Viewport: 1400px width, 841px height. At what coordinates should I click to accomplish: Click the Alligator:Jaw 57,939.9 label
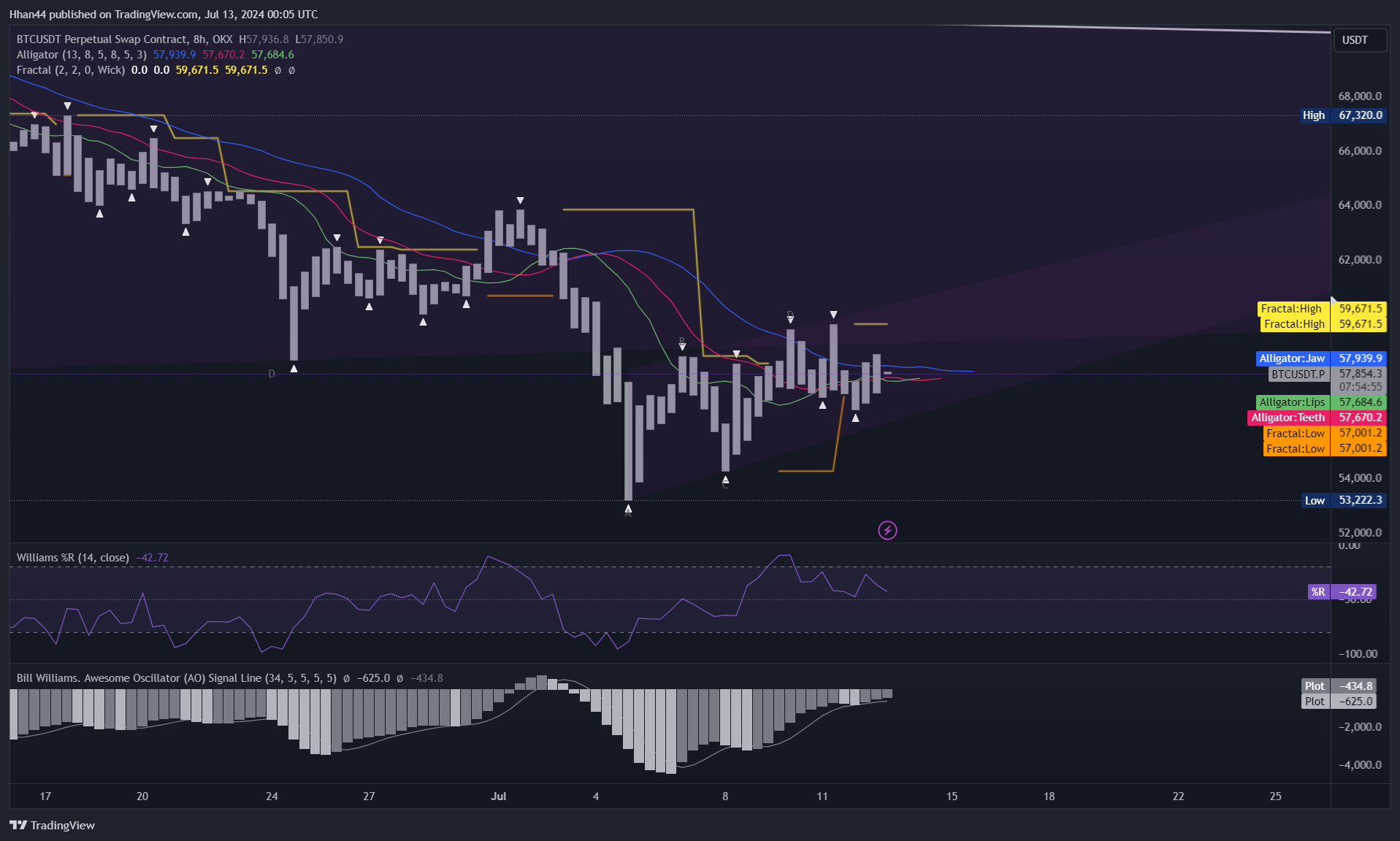tap(1321, 358)
